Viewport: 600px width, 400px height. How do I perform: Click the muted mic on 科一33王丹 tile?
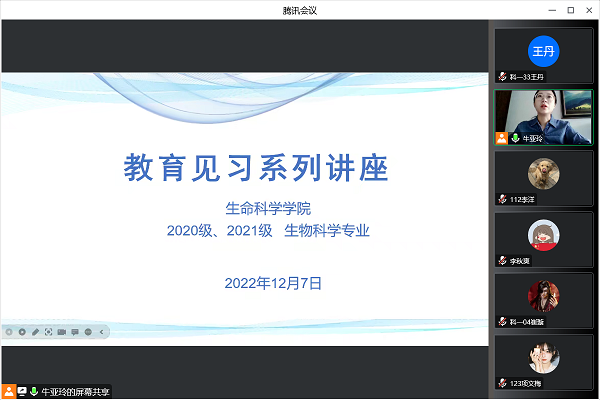[x=502, y=77]
